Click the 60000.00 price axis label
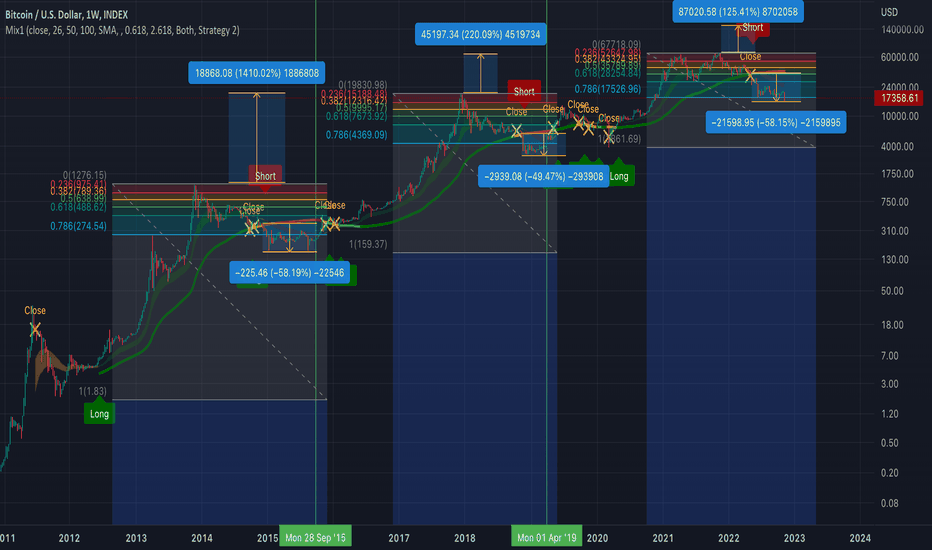This screenshot has width=932, height=550. [x=900, y=57]
